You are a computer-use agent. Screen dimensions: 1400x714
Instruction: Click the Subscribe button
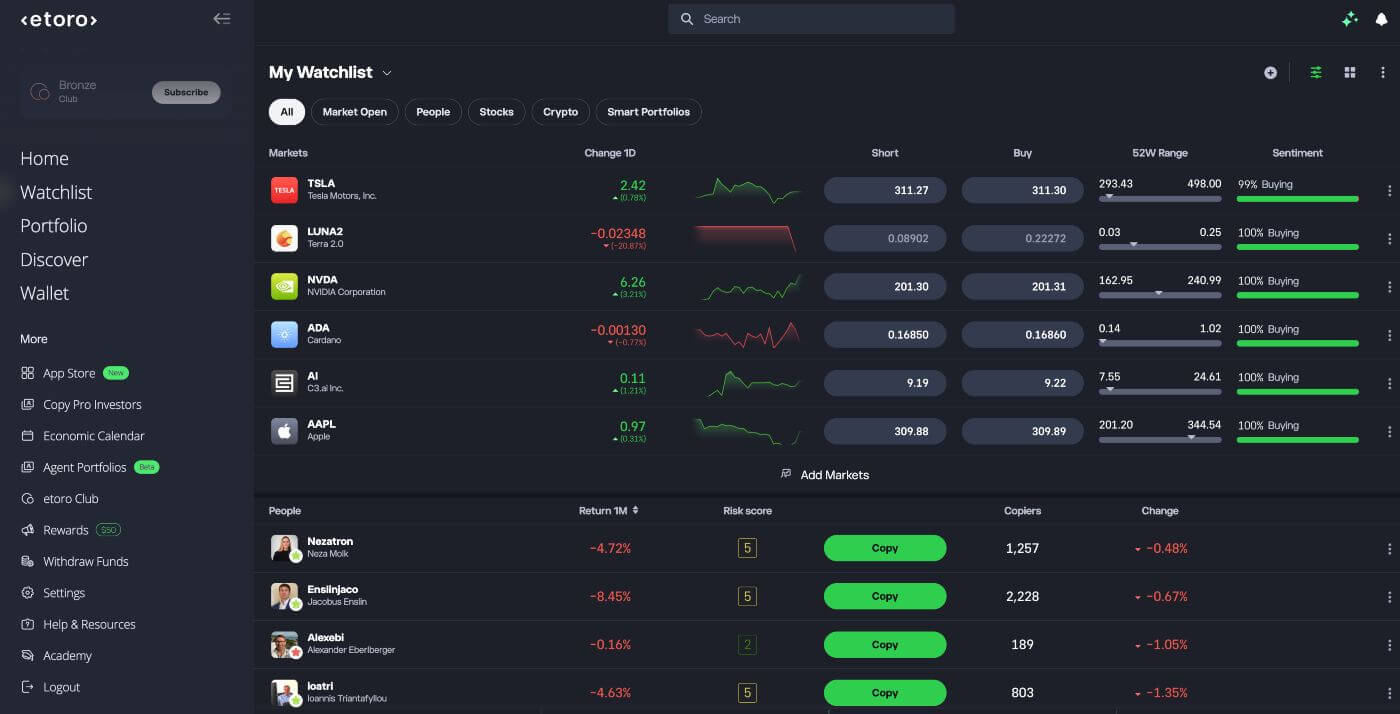186,92
